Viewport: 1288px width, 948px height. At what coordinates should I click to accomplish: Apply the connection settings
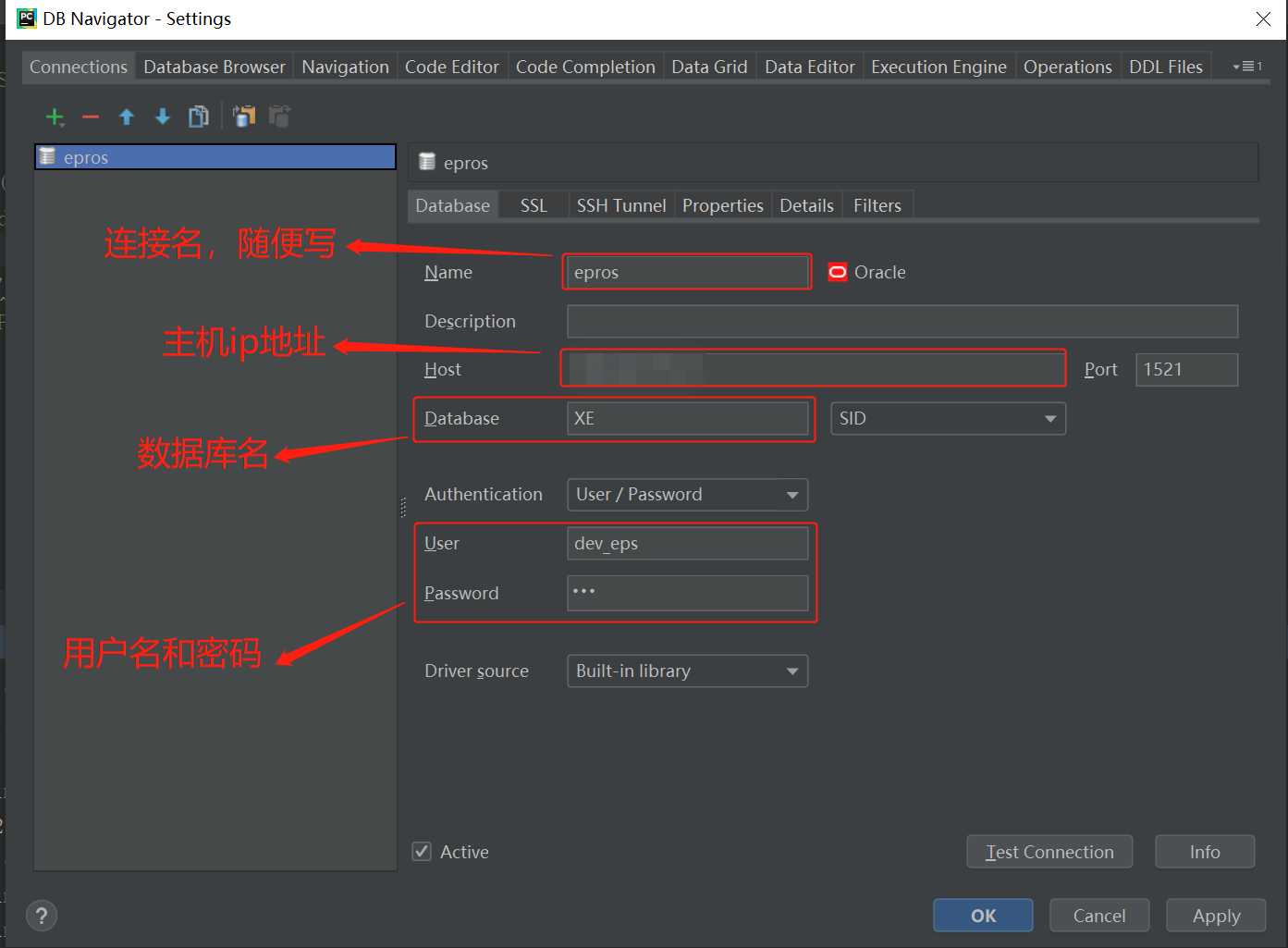[x=1216, y=916]
